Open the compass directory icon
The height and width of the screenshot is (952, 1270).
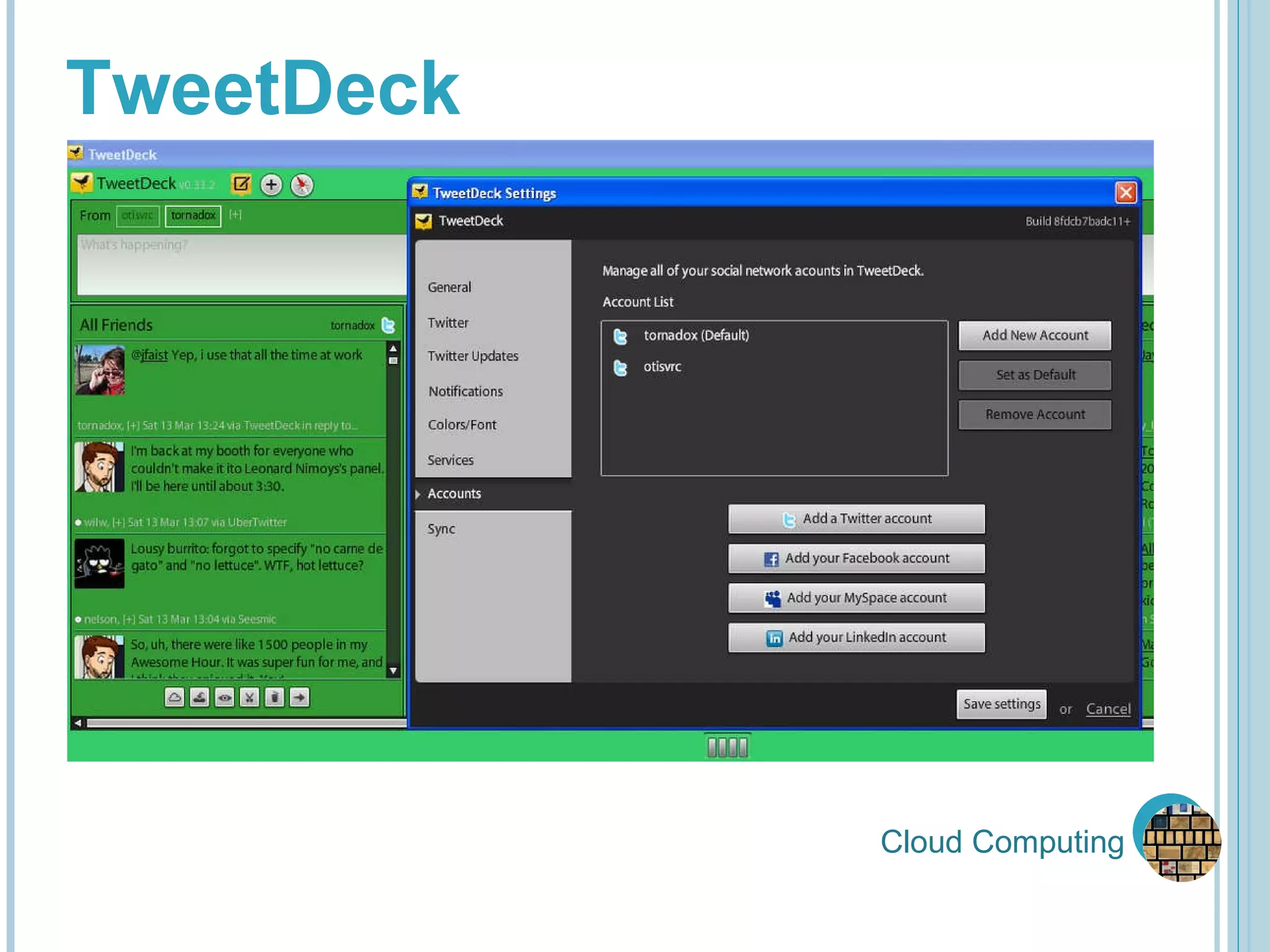point(302,185)
